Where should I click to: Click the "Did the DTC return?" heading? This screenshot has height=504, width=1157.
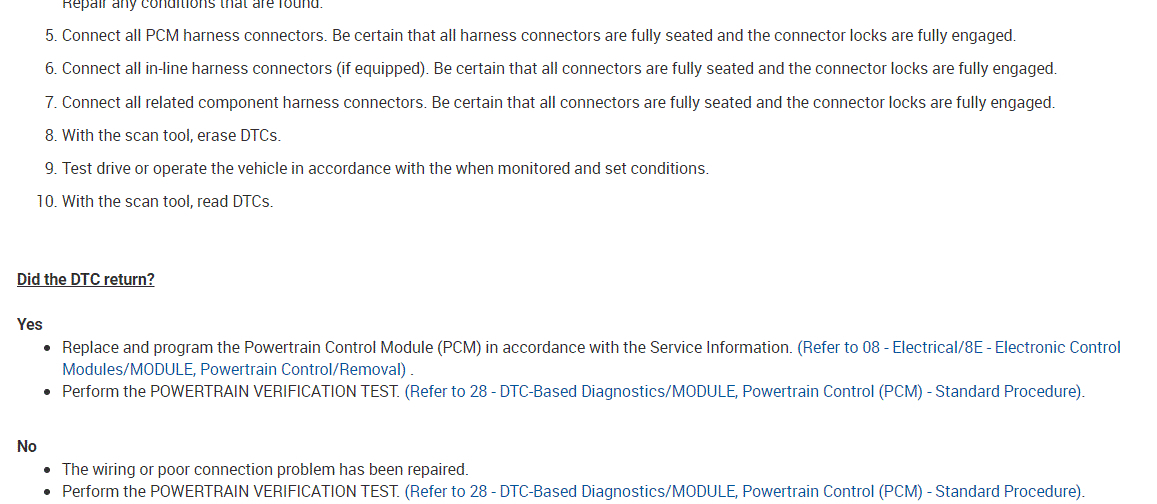point(86,279)
